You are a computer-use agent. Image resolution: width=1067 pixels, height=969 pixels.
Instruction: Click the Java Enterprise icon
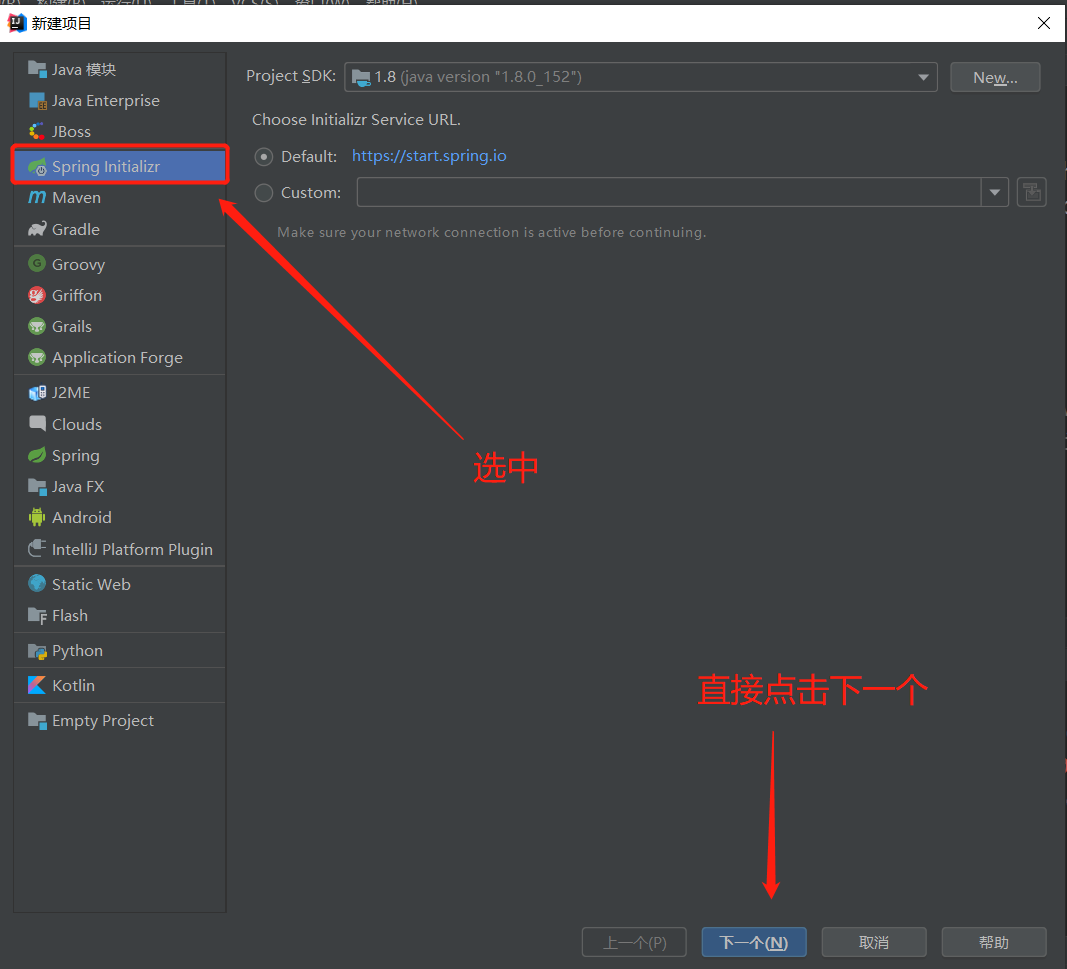click(37, 100)
